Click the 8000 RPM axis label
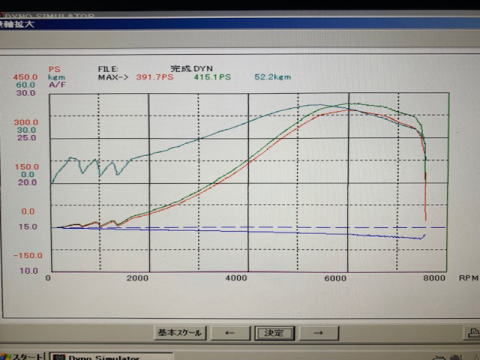 click(434, 278)
